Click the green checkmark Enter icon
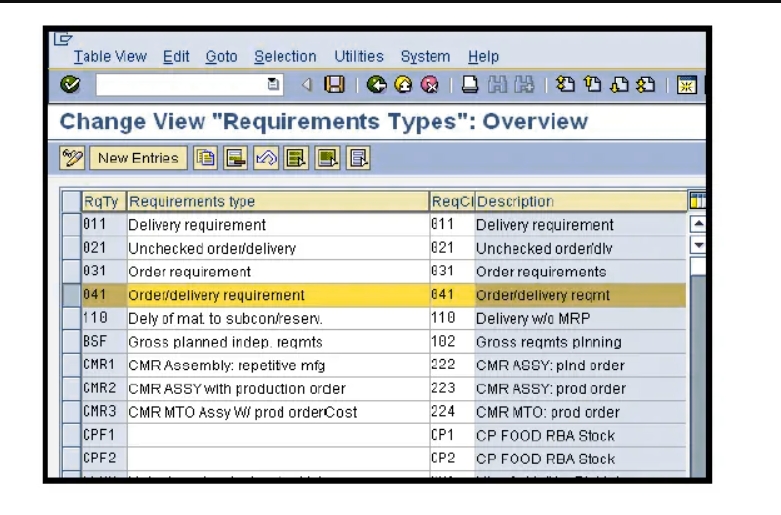Screen dimensions: 781x515 pyautogui.click(x=70, y=84)
